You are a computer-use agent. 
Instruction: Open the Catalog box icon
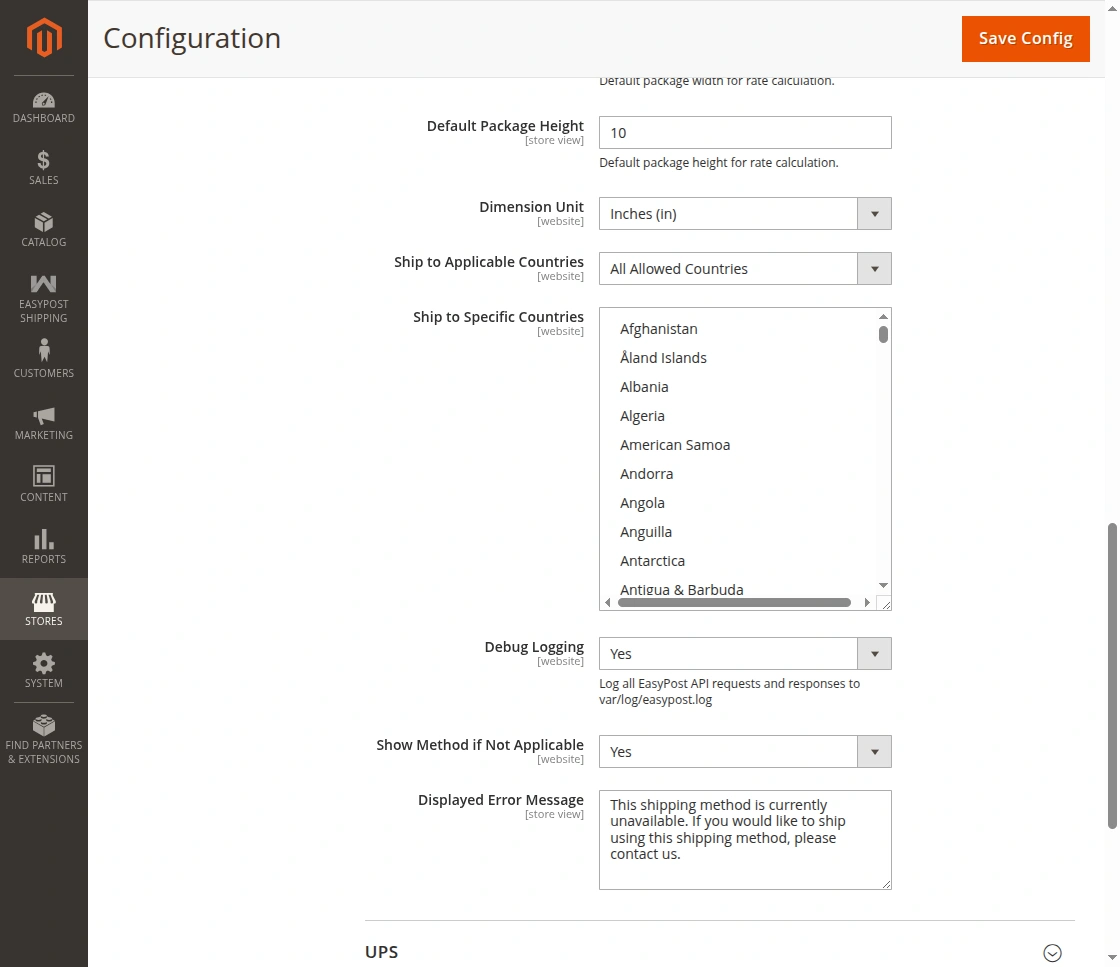point(44,222)
